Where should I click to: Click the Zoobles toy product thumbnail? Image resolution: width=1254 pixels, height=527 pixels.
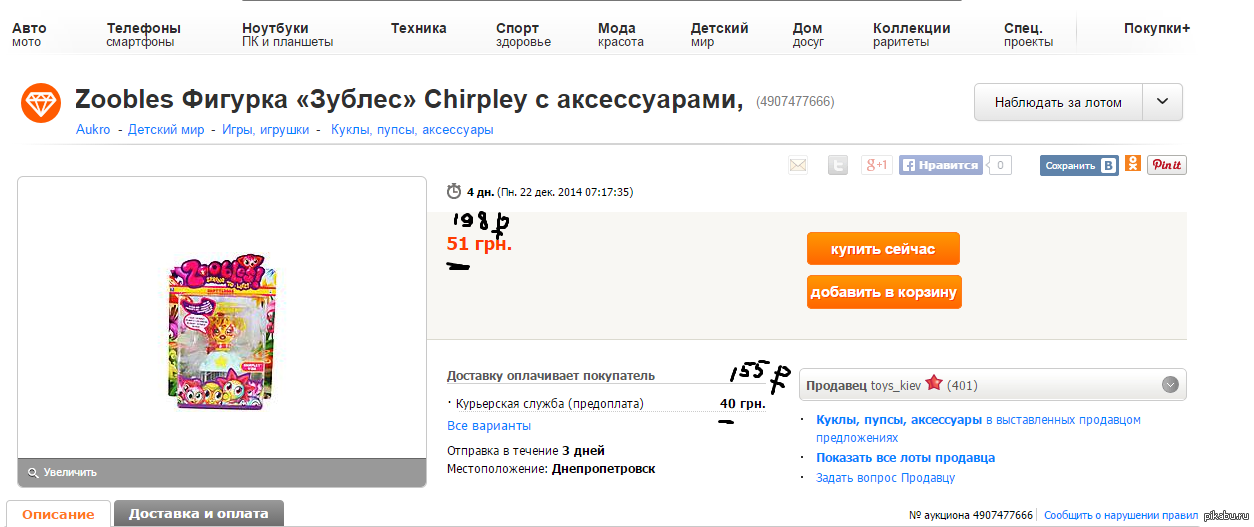tap(221, 333)
